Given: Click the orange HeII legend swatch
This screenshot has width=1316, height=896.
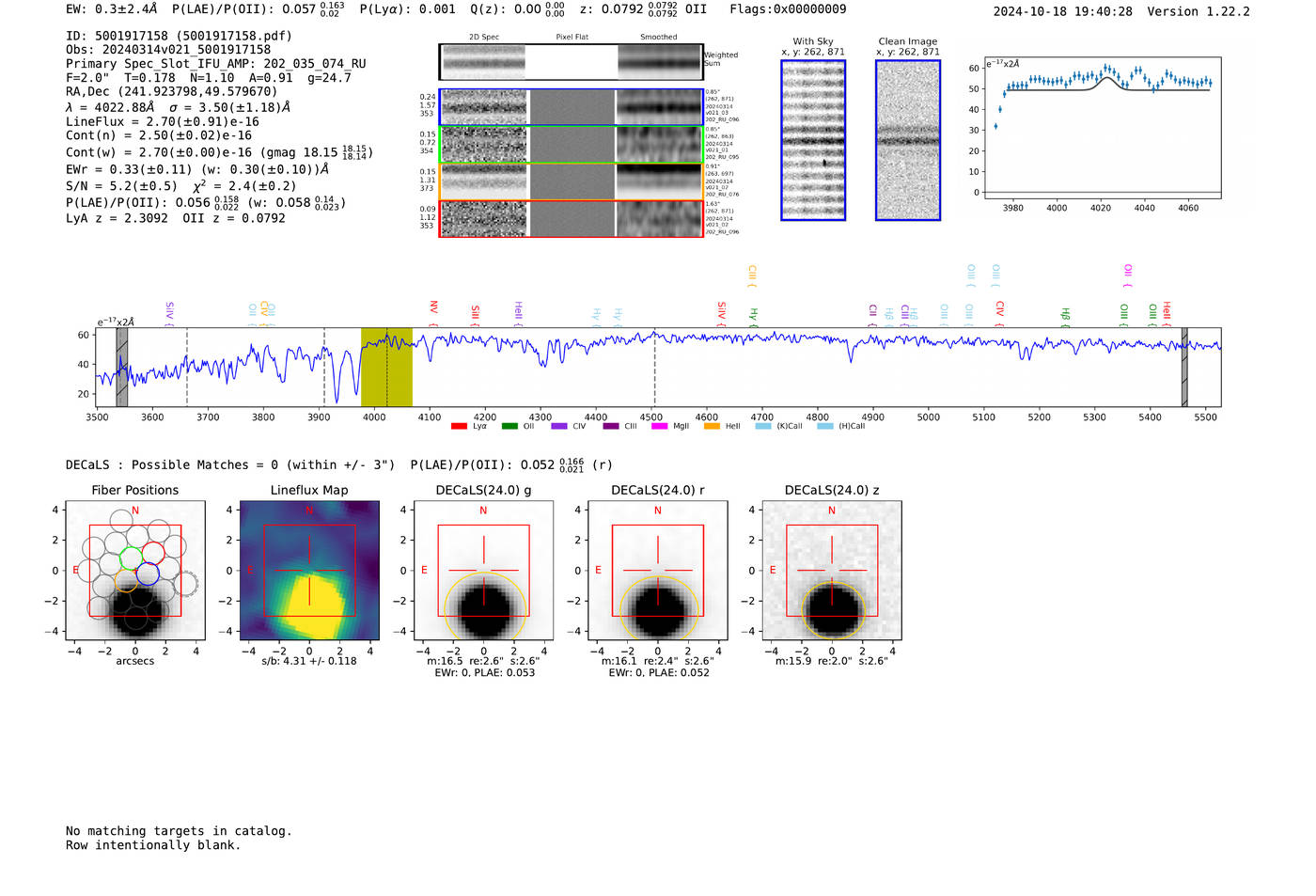Looking at the screenshot, I should [x=712, y=427].
